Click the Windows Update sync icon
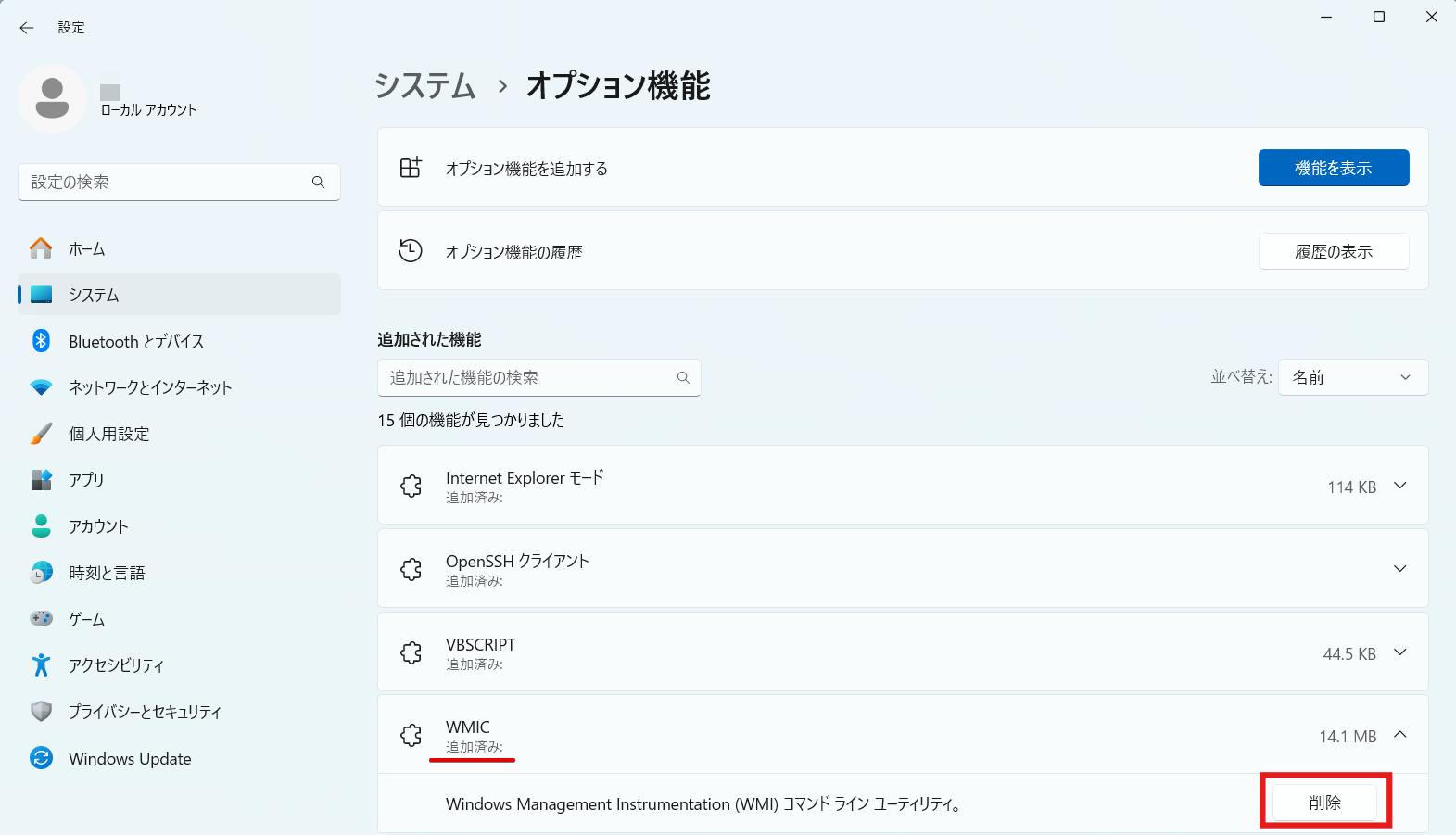1456x835 pixels. [41, 758]
